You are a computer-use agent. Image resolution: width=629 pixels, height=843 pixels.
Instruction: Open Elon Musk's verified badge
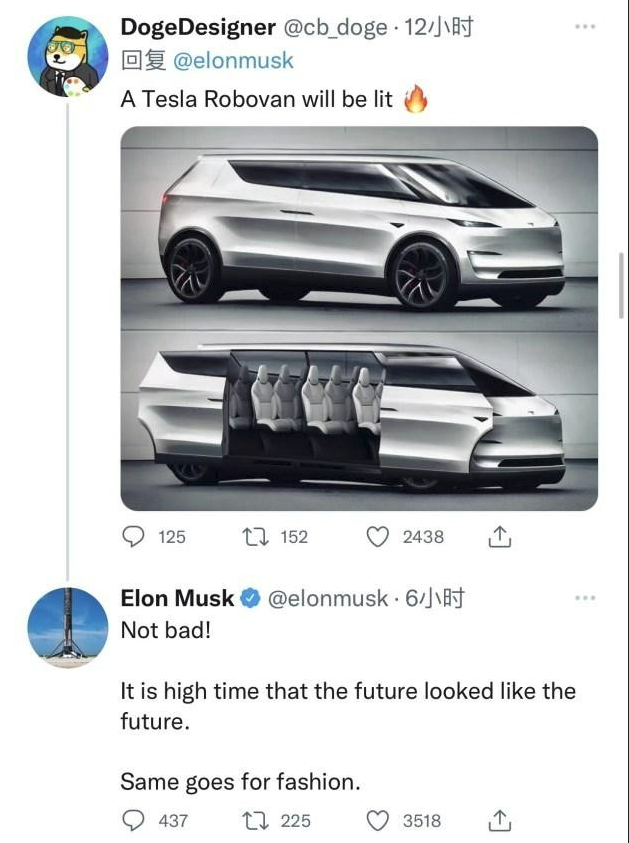tap(249, 599)
